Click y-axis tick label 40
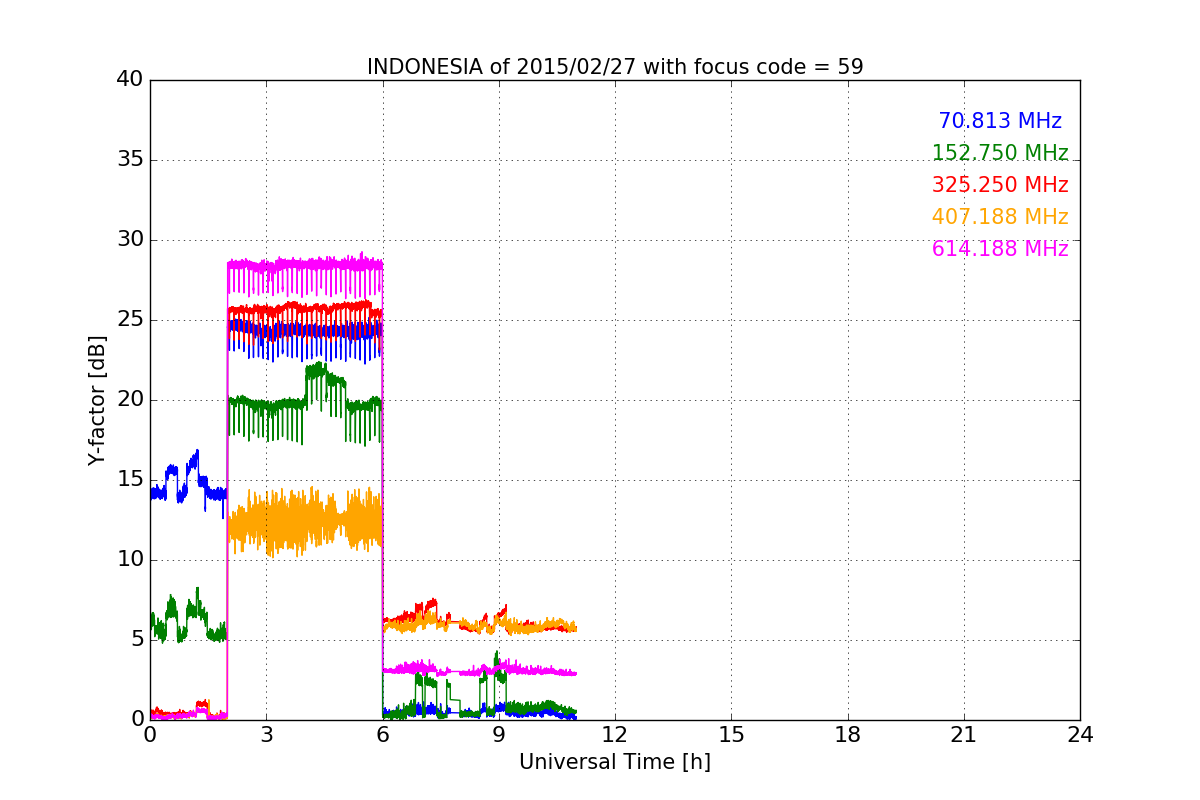The image size is (1200, 800). (130, 80)
